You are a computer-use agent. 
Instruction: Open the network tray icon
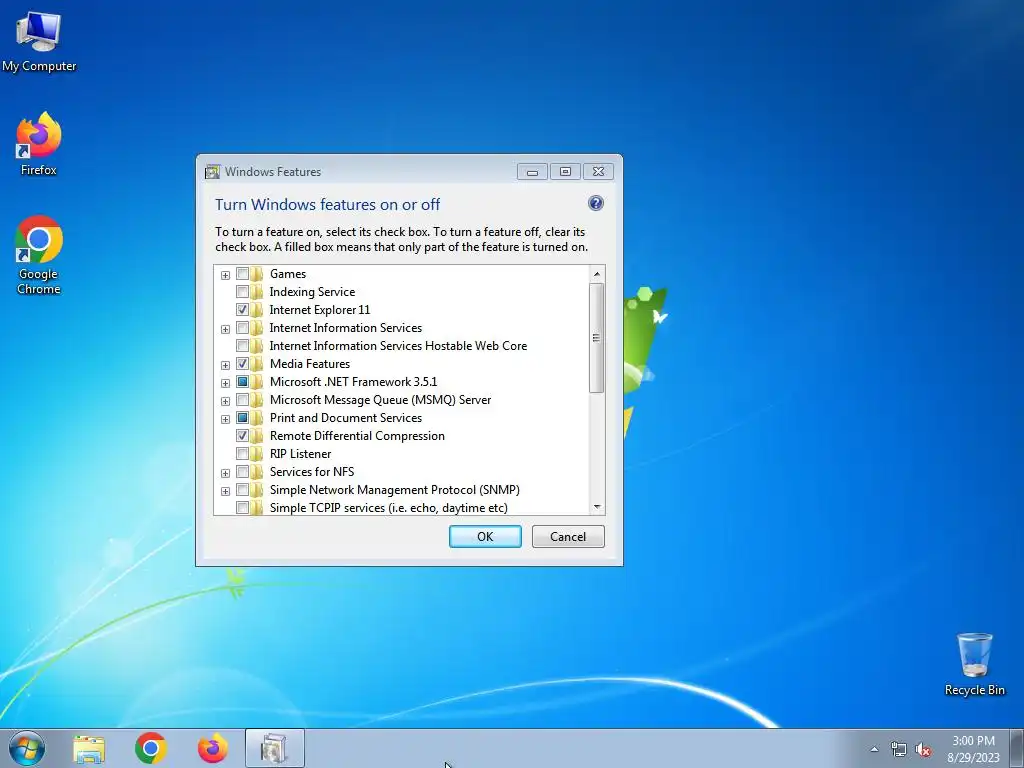[899, 749]
